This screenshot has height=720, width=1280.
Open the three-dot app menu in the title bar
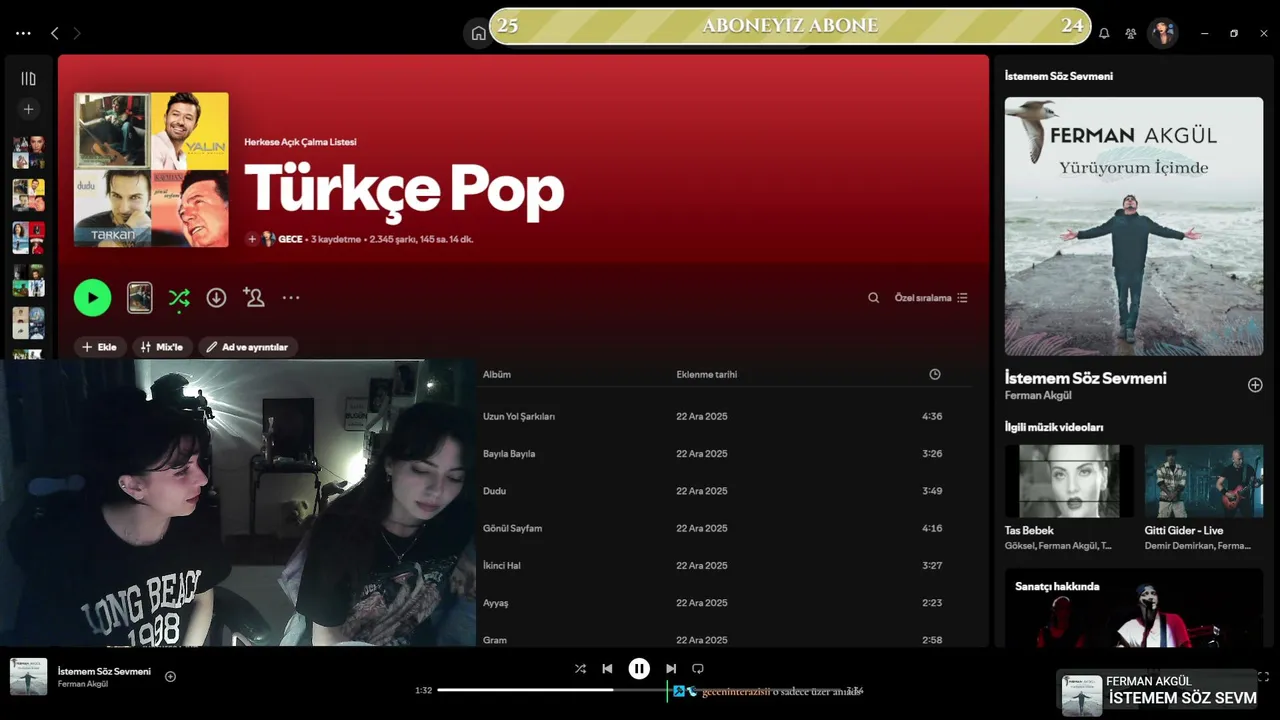(x=23, y=33)
